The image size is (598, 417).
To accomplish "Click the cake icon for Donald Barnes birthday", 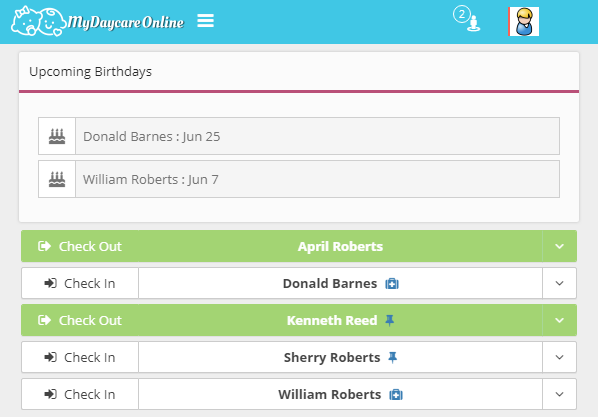I will [57, 136].
